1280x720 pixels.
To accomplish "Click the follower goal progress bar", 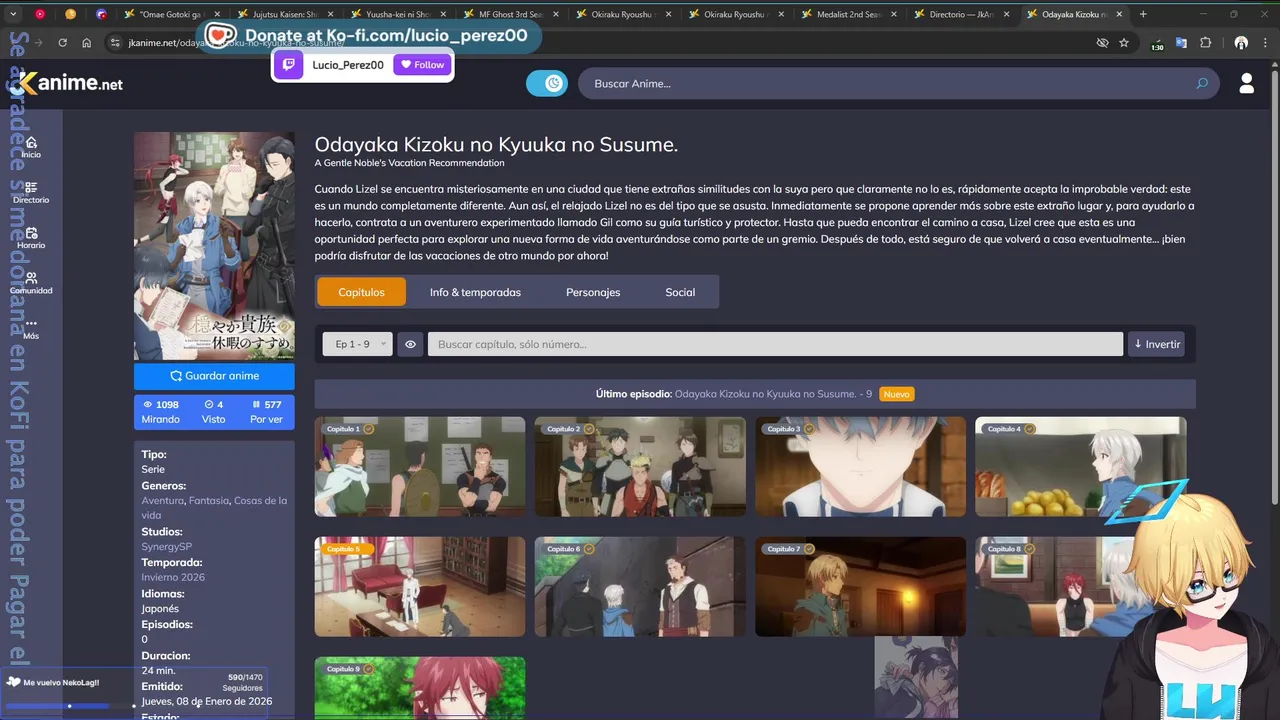I will (x=68, y=706).
